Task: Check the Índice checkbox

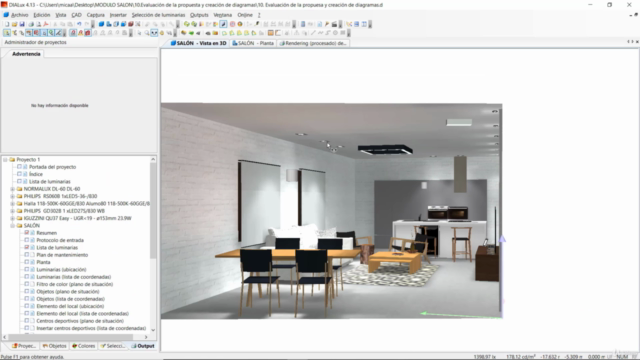Action: [x=19, y=174]
